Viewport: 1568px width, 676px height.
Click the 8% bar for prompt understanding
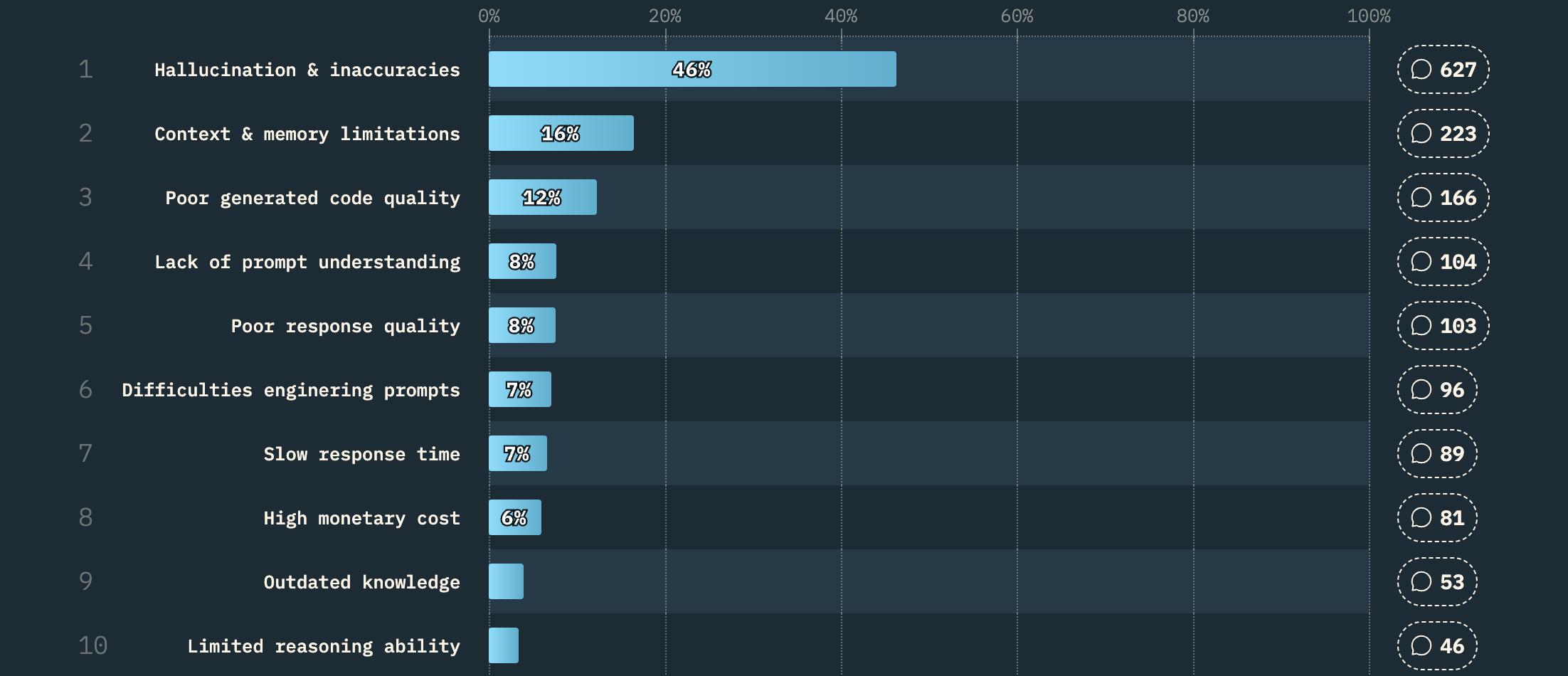tap(522, 261)
